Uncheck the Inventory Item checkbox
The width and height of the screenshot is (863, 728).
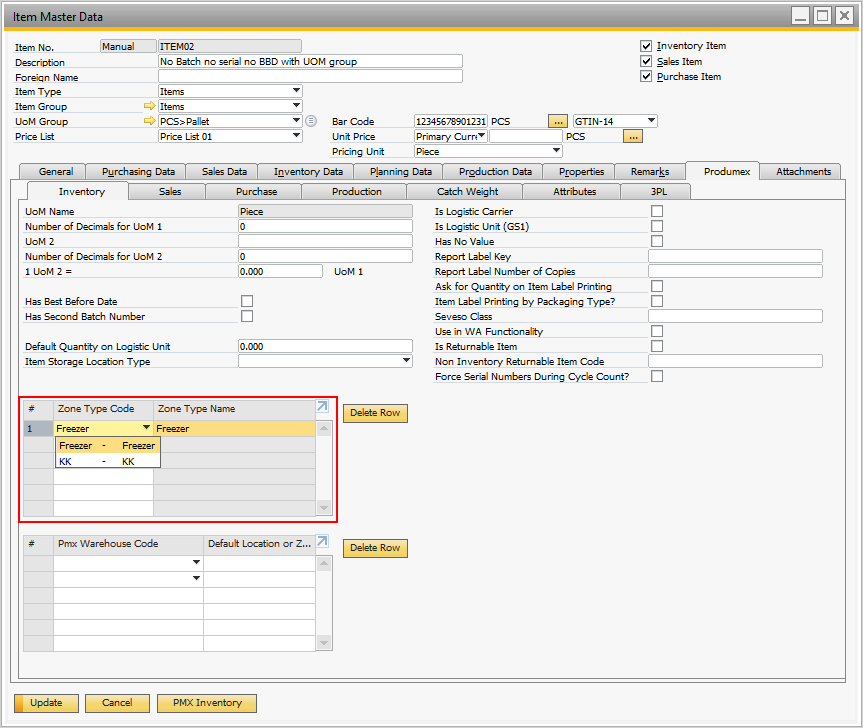point(646,46)
